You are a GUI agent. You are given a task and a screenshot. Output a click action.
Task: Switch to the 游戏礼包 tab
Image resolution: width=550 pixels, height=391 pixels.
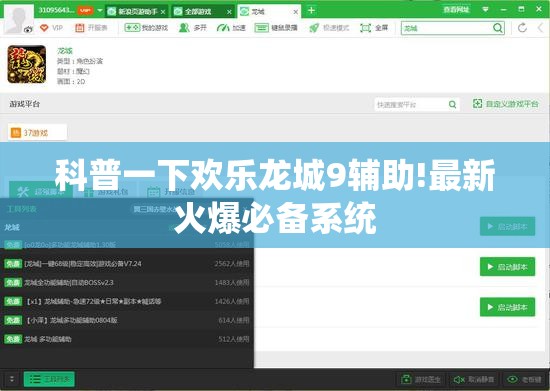(107, 191)
